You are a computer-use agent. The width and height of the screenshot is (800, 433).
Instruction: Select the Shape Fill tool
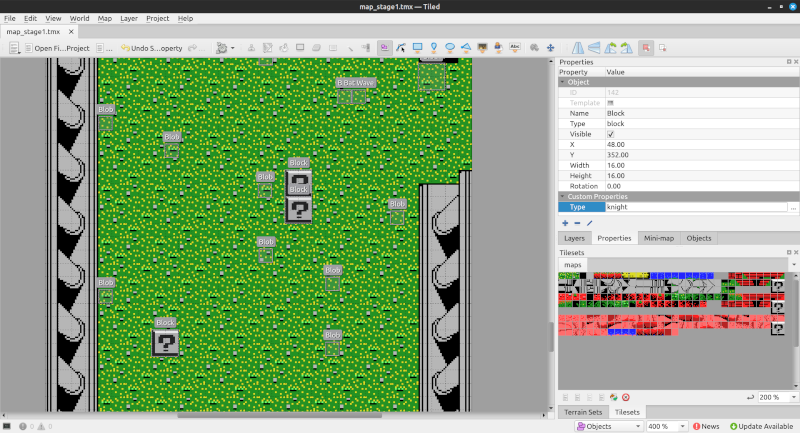click(x=300, y=48)
